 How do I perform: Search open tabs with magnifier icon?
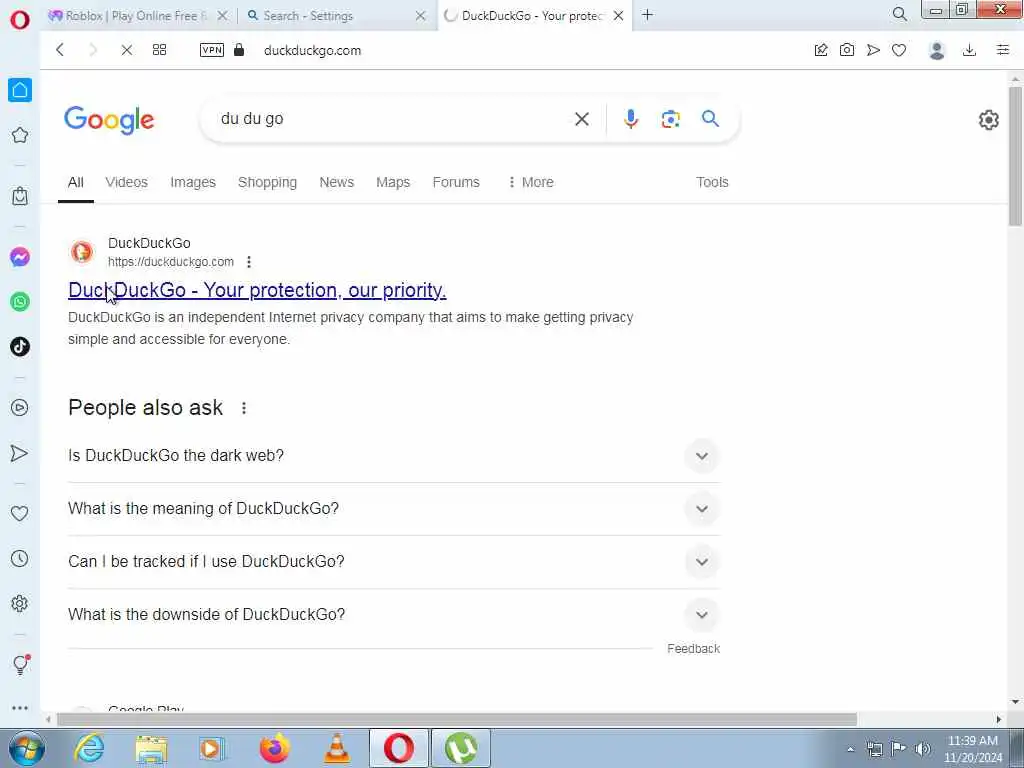point(899,14)
